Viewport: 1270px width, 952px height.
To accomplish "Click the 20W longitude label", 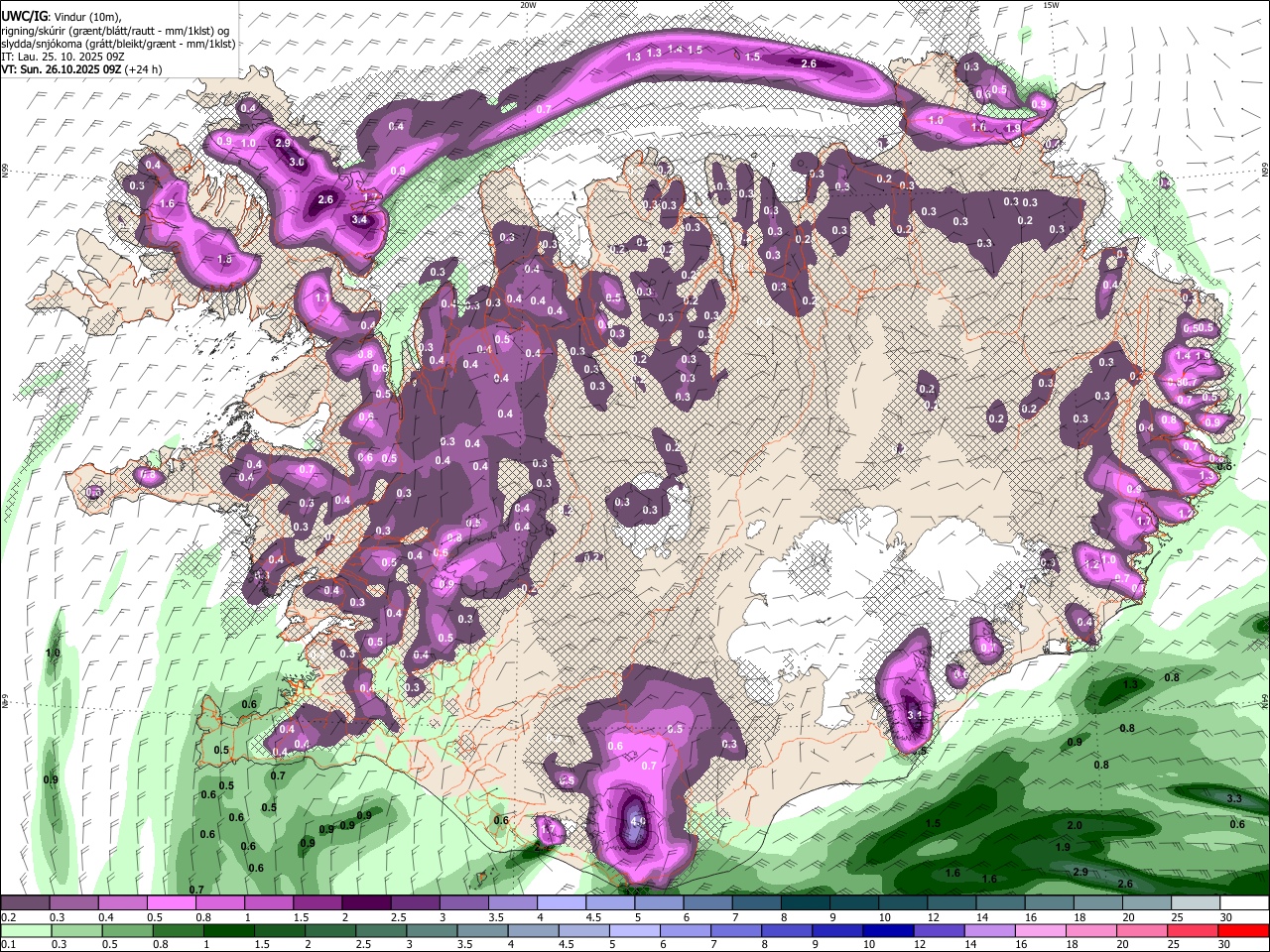I will (528, 5).
